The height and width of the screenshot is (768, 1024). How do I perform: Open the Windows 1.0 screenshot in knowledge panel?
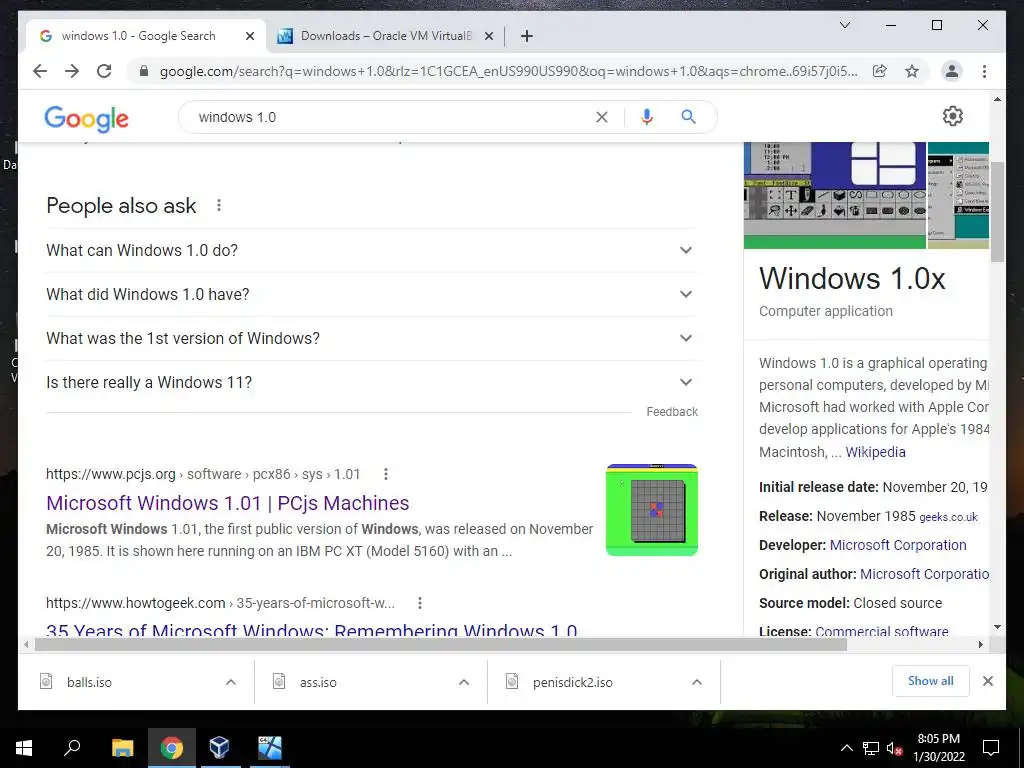[835, 195]
